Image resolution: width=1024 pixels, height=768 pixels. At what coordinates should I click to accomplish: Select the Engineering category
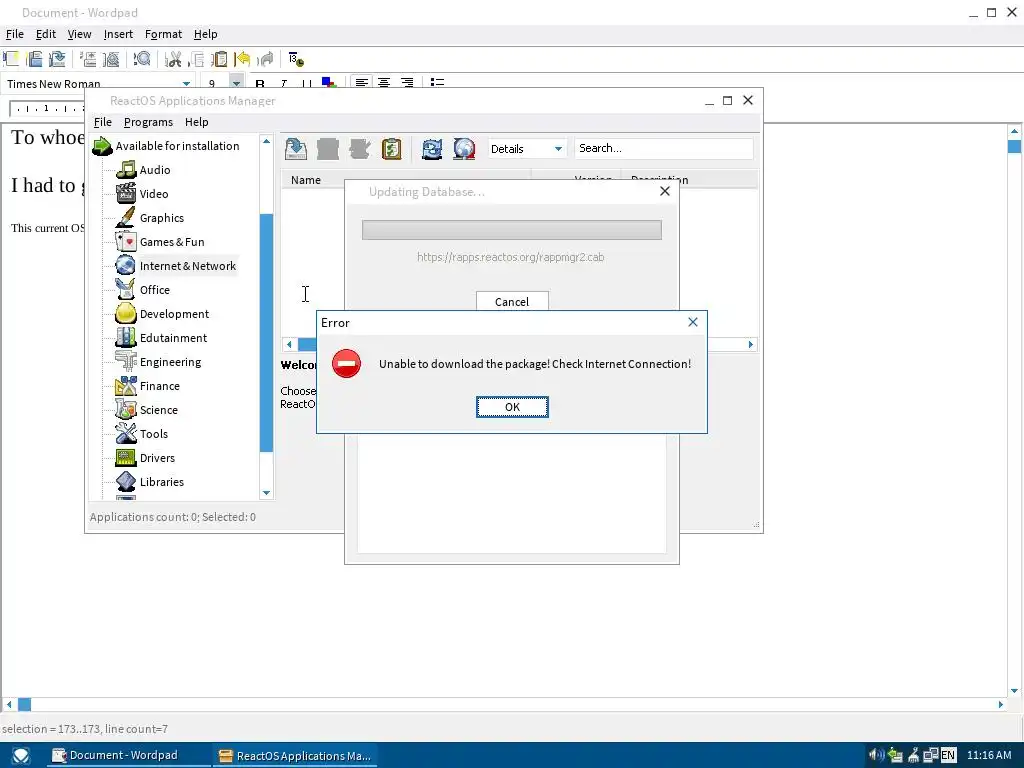click(x=170, y=362)
